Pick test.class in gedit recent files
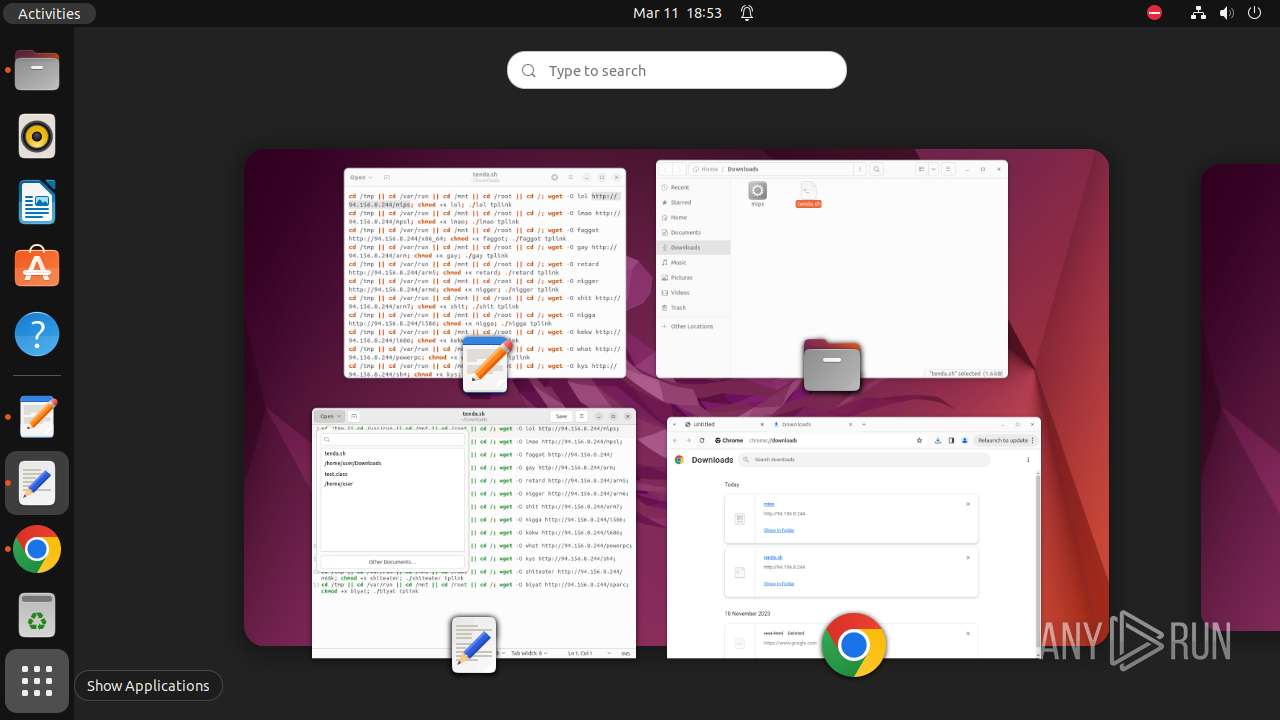 click(x=336, y=474)
